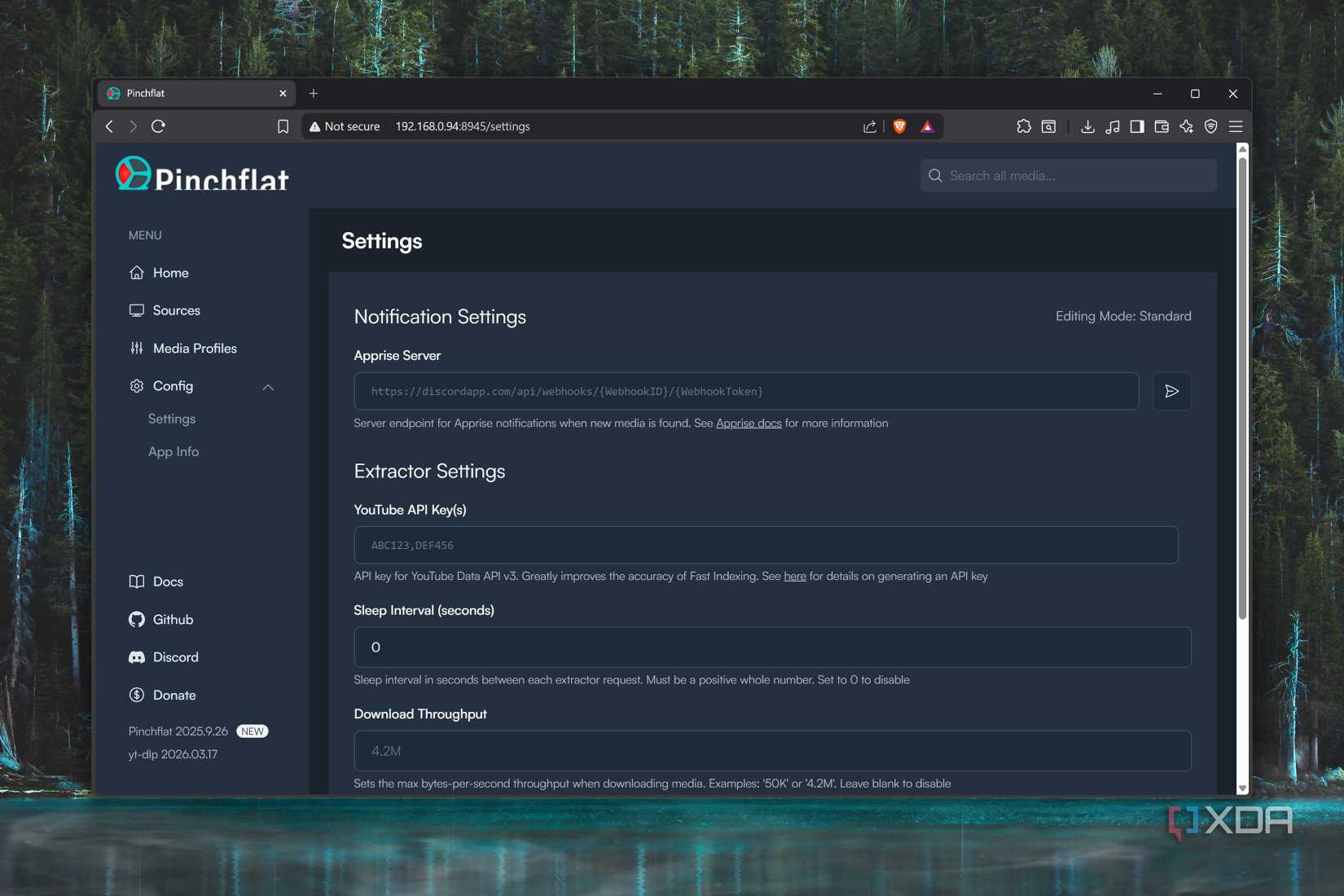Click the Not secure site indicator
The image size is (1344, 896).
(345, 126)
